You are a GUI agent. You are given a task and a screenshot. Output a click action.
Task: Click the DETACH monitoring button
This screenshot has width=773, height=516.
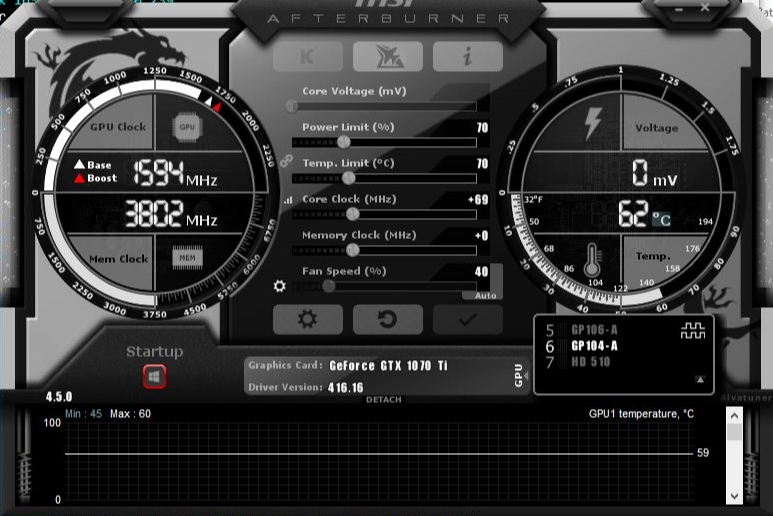(x=384, y=400)
